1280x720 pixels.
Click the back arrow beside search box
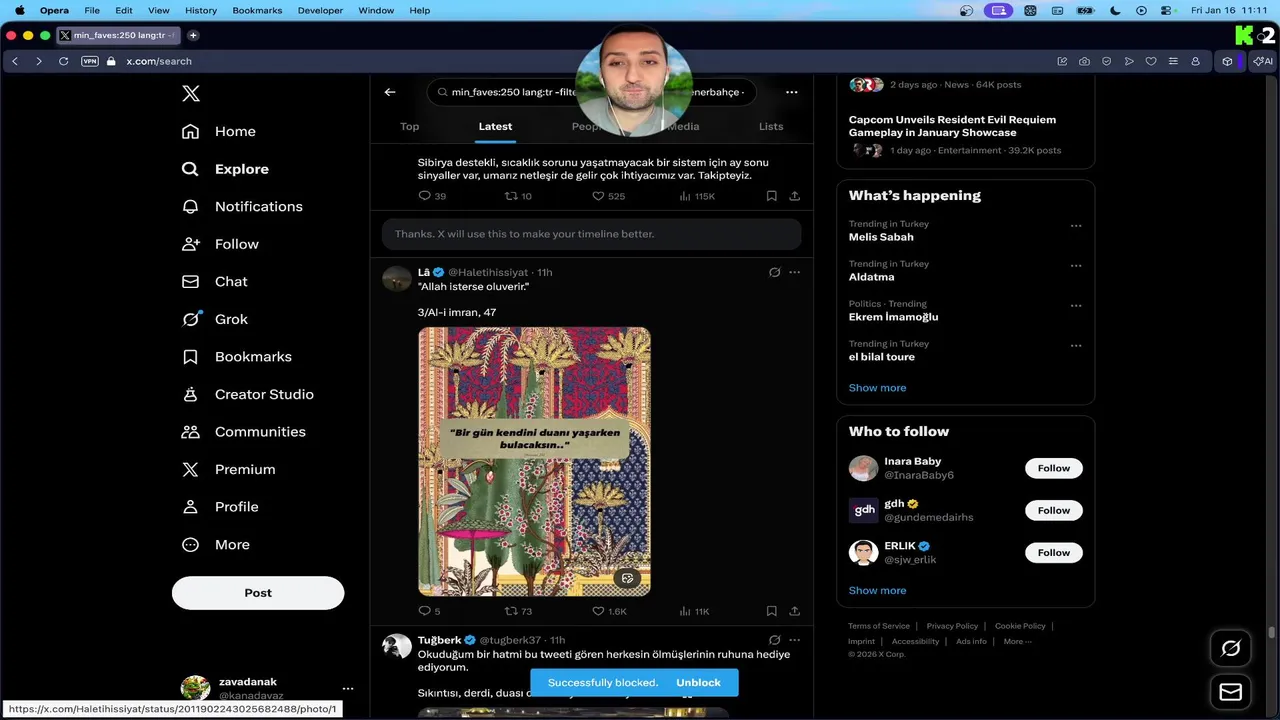click(390, 92)
